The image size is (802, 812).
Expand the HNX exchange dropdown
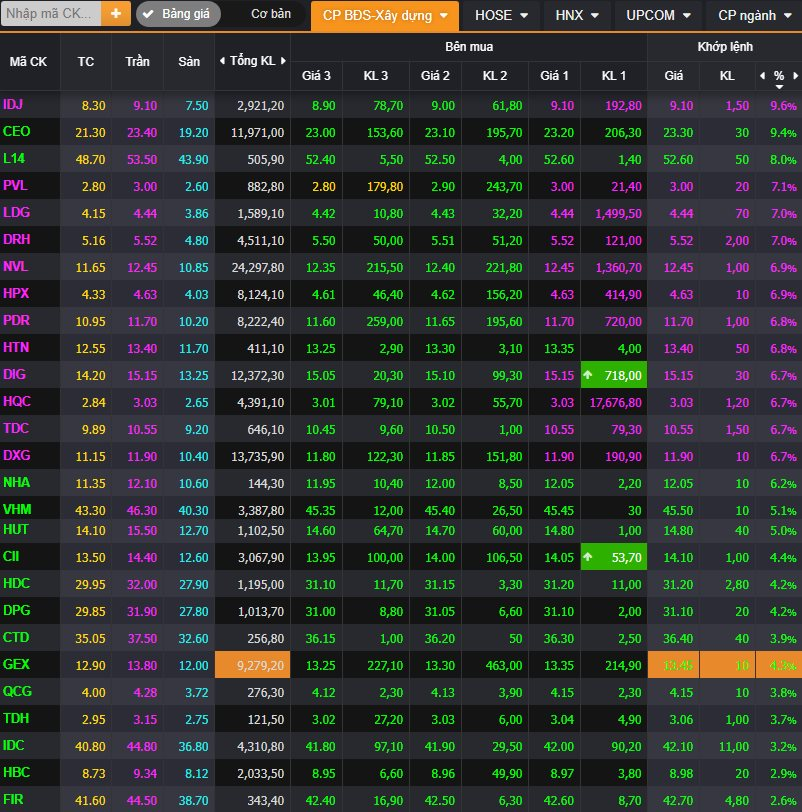[x=577, y=15]
